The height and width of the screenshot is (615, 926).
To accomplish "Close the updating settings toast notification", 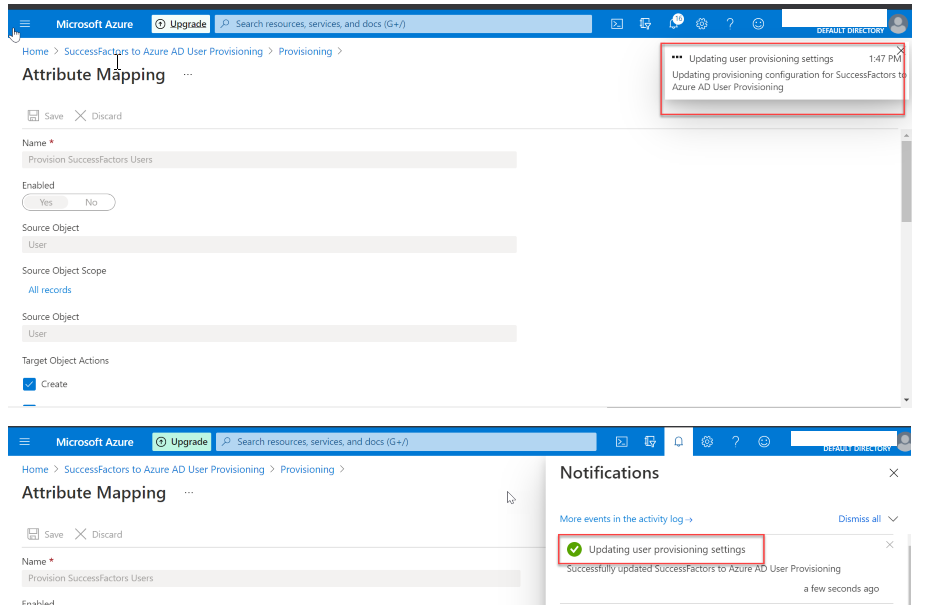I will point(900,50).
